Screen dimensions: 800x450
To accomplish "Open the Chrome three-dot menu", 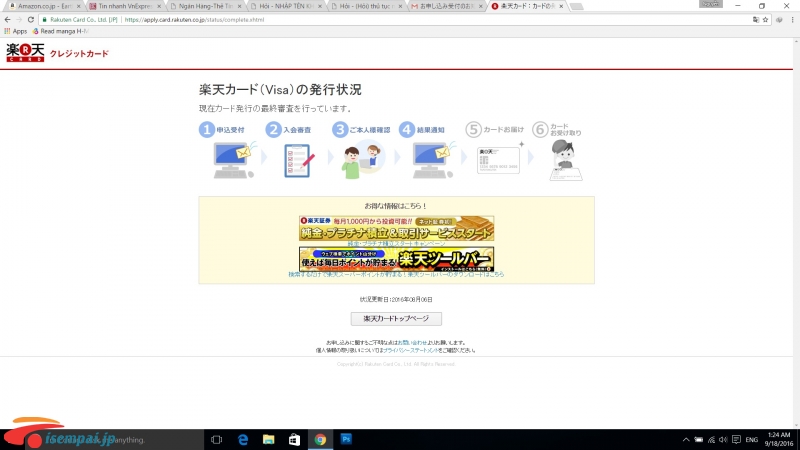I will (x=792, y=19).
